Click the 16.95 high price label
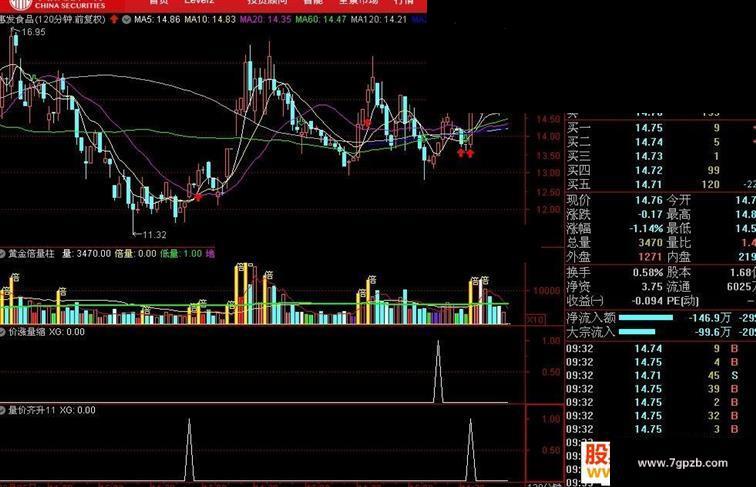The image size is (756, 487). point(33,32)
